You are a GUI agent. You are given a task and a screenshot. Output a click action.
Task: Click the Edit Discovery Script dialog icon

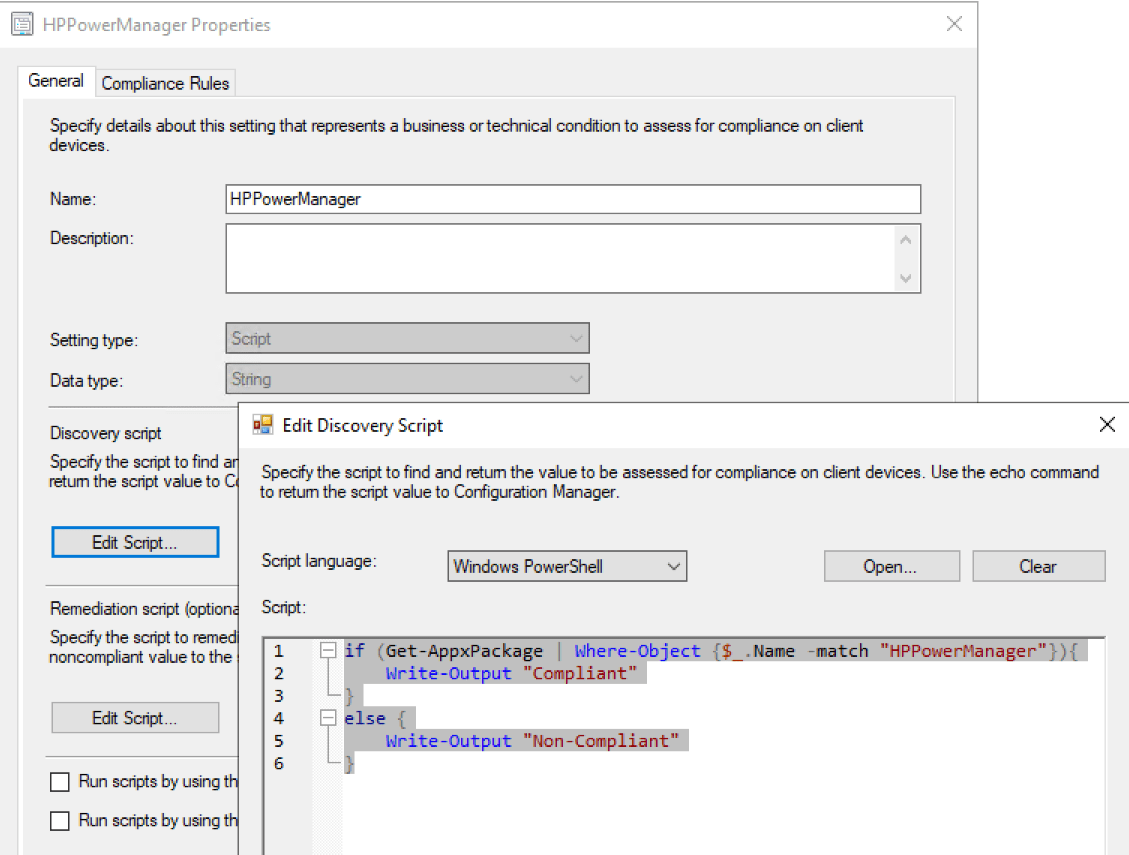[x=263, y=425]
